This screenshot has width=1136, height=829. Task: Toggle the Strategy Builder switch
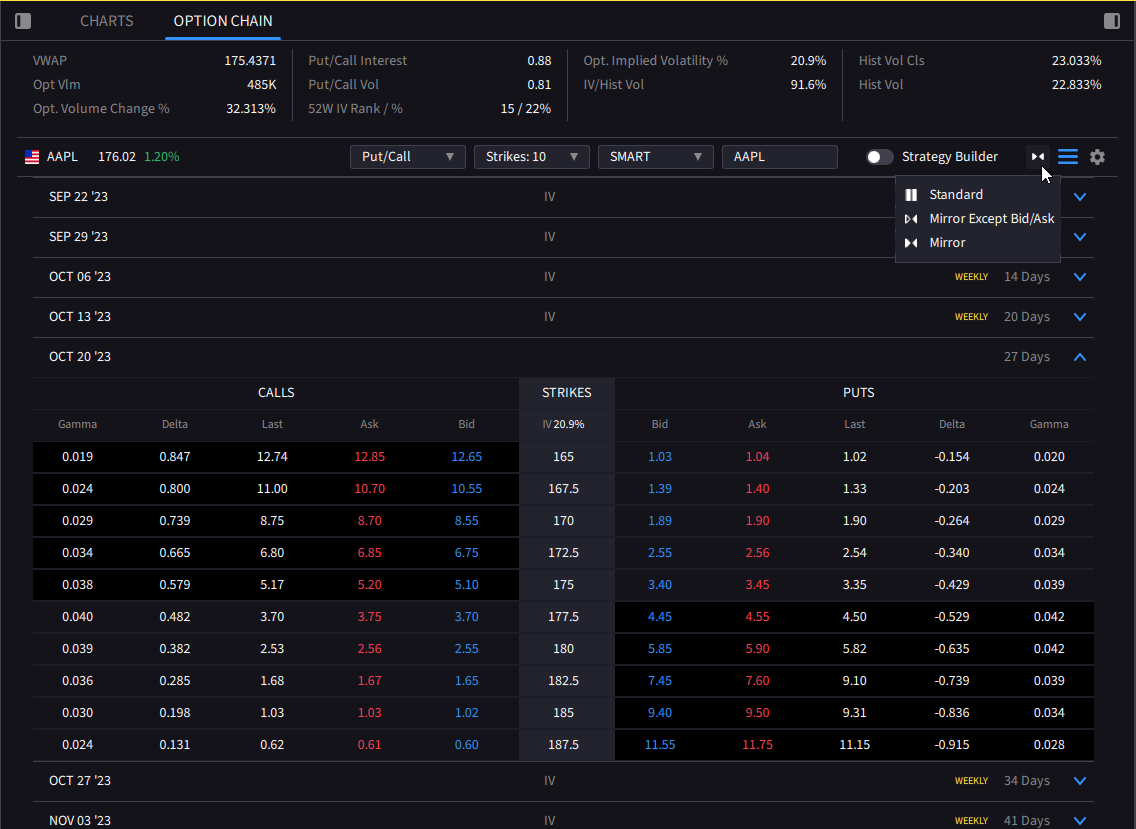point(879,157)
